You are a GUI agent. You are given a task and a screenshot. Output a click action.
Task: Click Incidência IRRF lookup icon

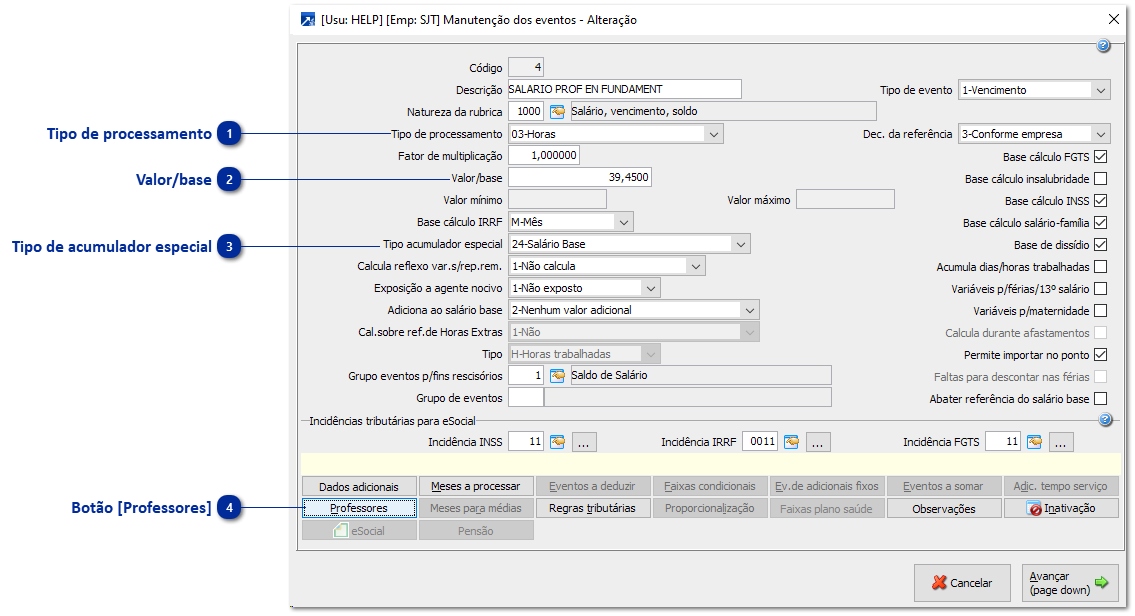point(791,442)
